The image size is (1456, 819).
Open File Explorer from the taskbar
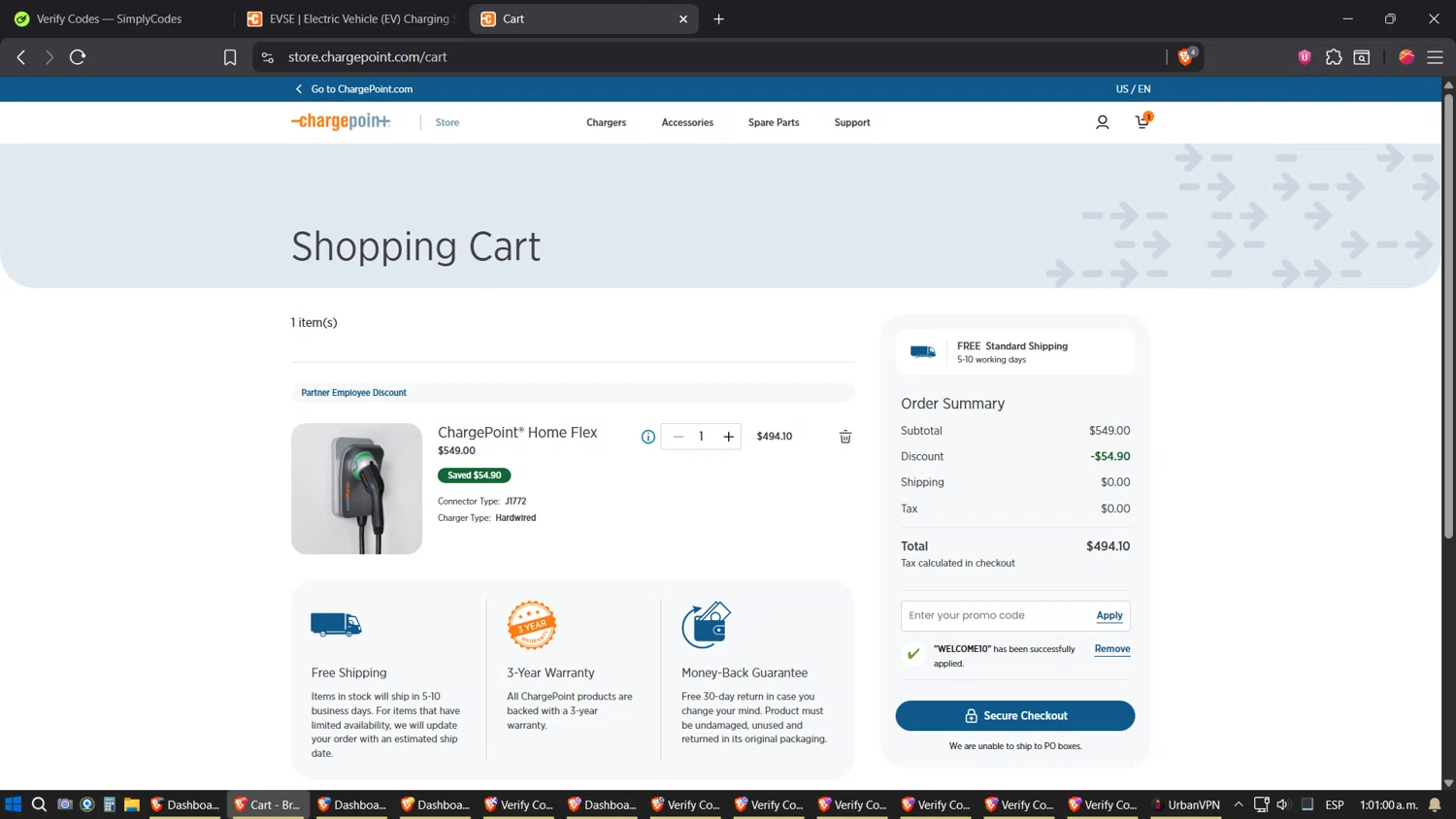[x=132, y=804]
